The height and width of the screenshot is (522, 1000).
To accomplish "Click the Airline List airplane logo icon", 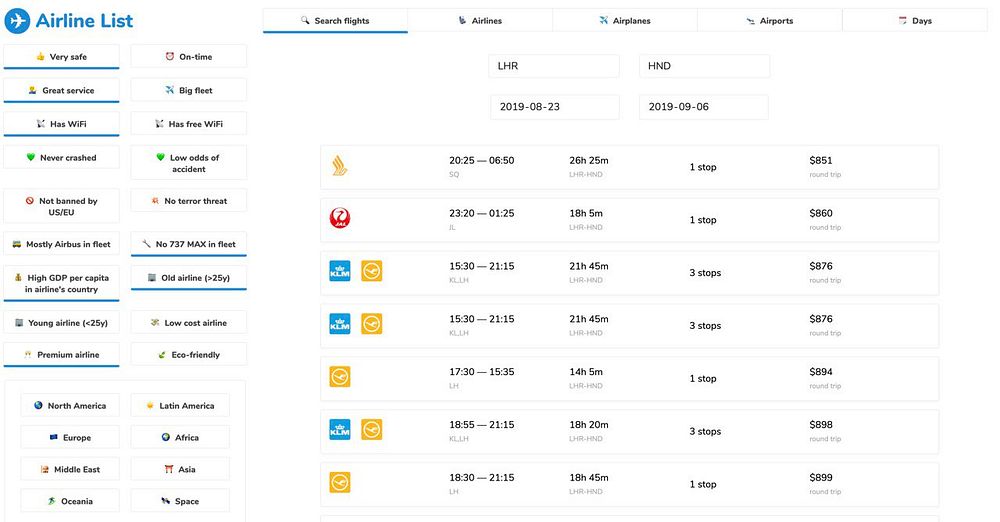I will [17, 21].
